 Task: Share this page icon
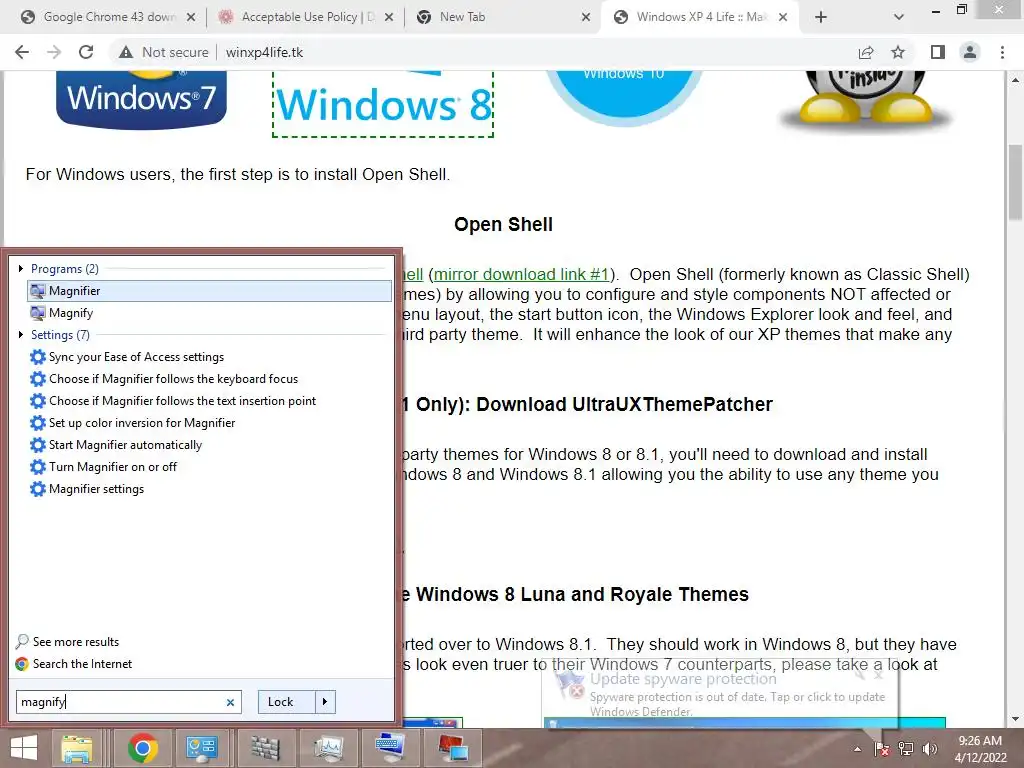click(866, 52)
